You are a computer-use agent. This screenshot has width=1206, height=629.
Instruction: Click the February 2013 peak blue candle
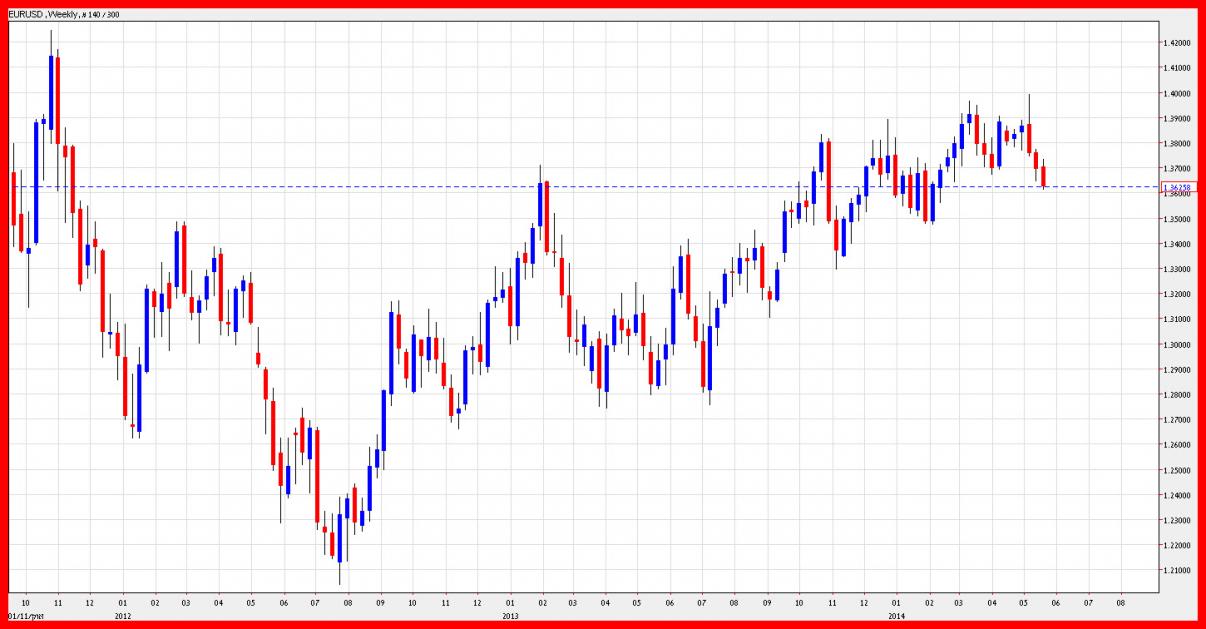click(540, 205)
